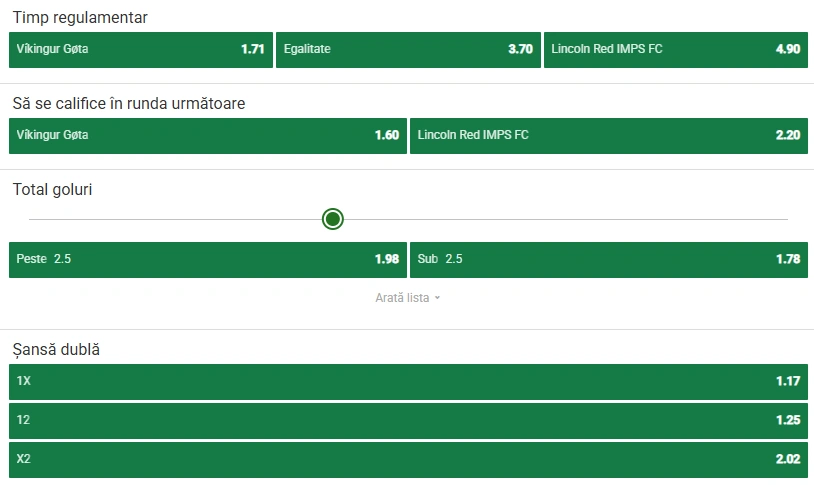Pick Lincoln Red IMPS FC at 4.90
The height and width of the screenshot is (485, 814).
pyautogui.click(x=676, y=50)
